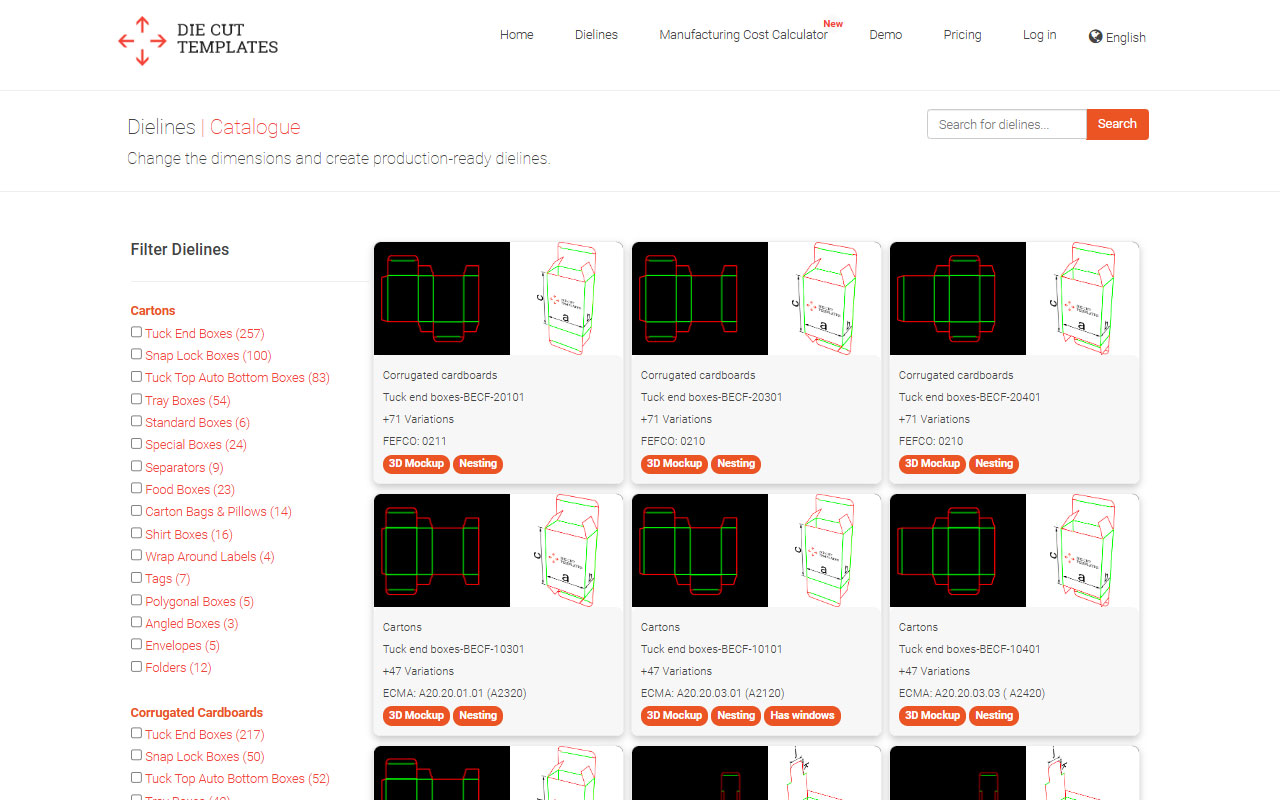This screenshot has height=800, width=1280.
Task: Check the Cartons Tuck End Boxes (257) filter
Action: click(x=136, y=332)
